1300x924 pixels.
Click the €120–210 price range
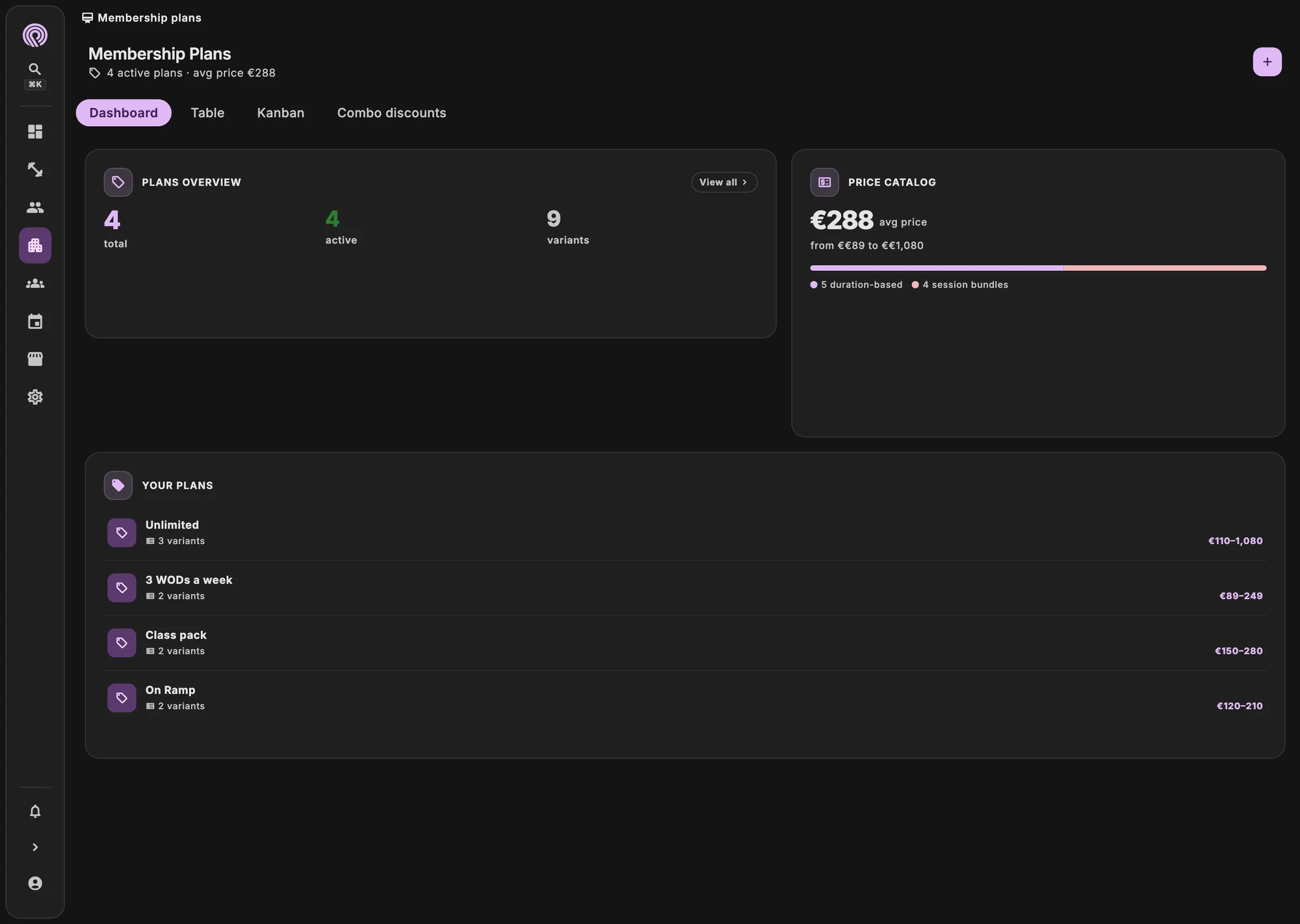click(1240, 706)
